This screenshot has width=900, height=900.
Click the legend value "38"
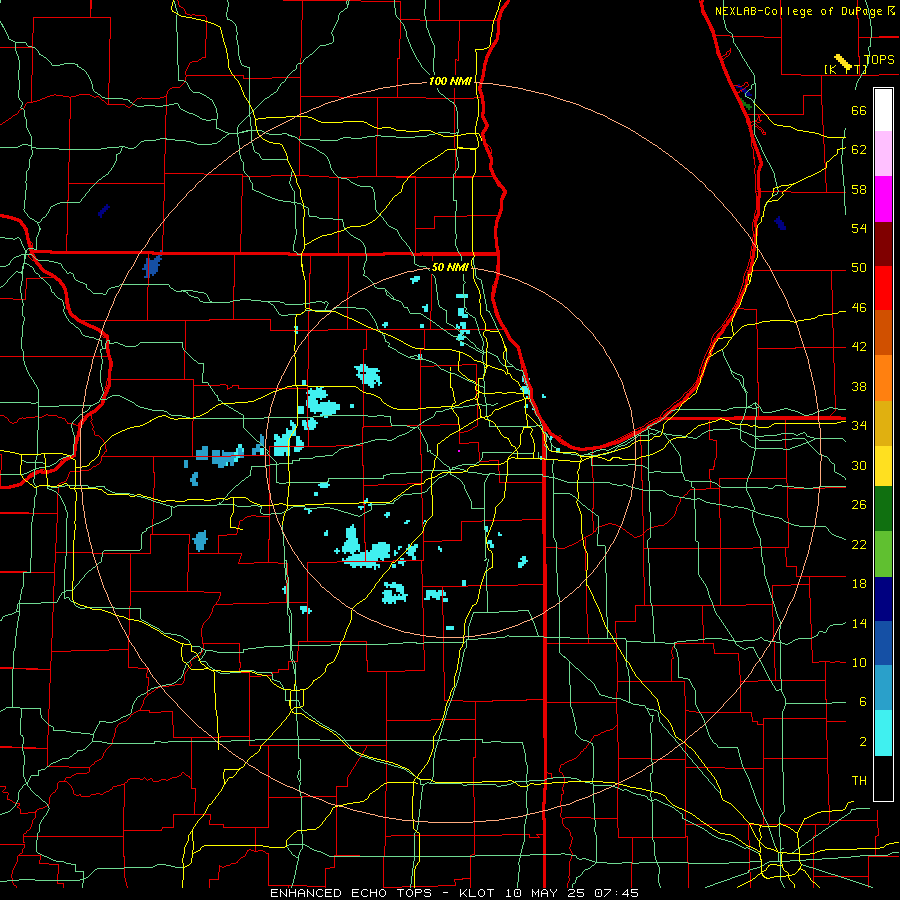click(859, 386)
